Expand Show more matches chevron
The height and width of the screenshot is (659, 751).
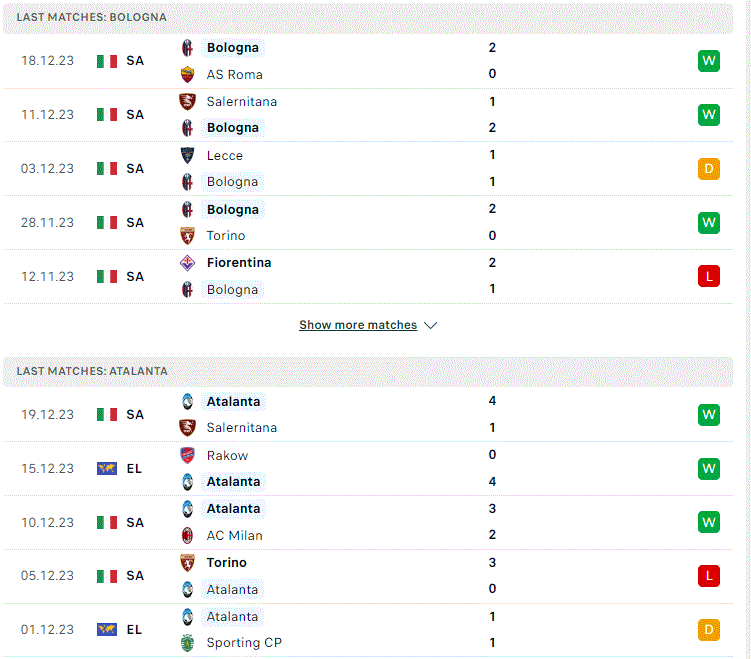coord(431,325)
